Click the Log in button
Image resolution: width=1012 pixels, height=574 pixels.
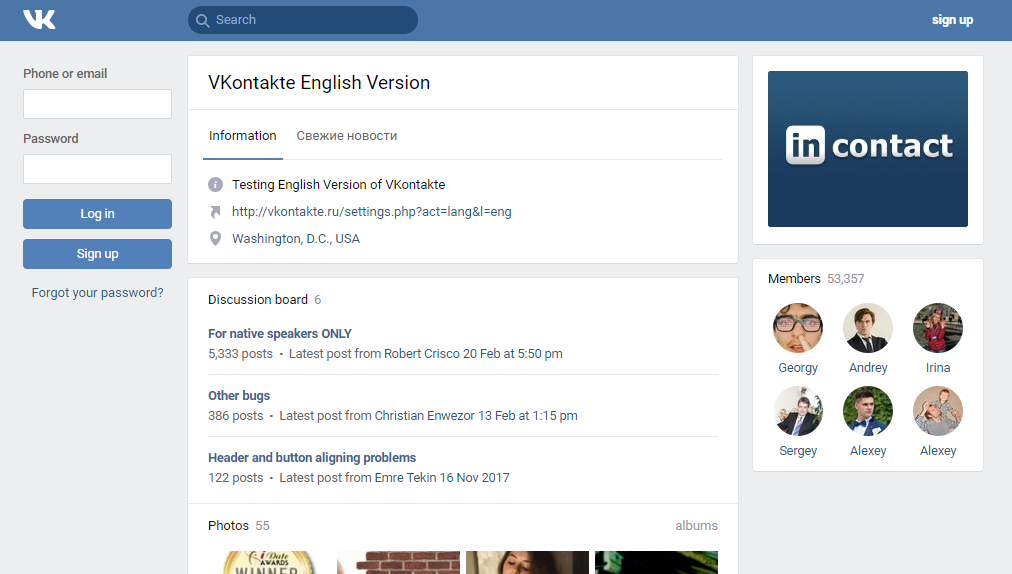coord(97,214)
